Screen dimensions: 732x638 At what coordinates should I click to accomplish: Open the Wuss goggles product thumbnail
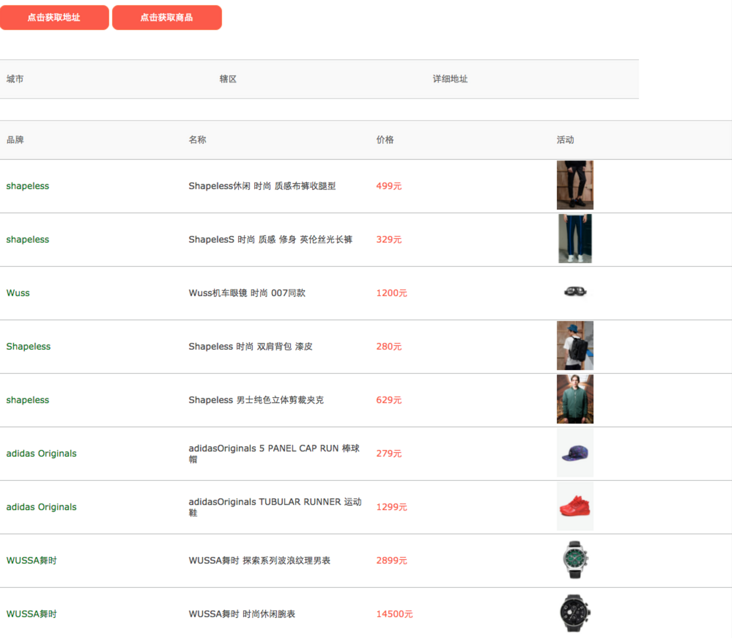(575, 292)
